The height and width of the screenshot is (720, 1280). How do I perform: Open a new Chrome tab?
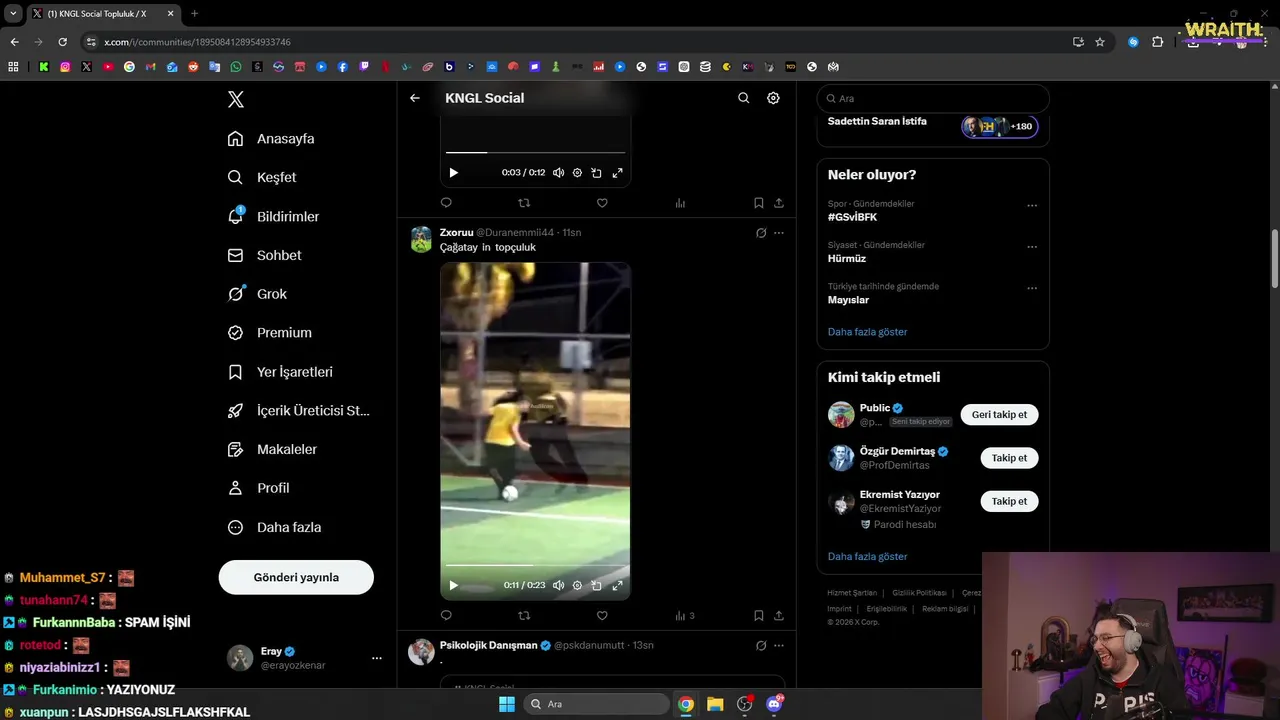point(194,14)
